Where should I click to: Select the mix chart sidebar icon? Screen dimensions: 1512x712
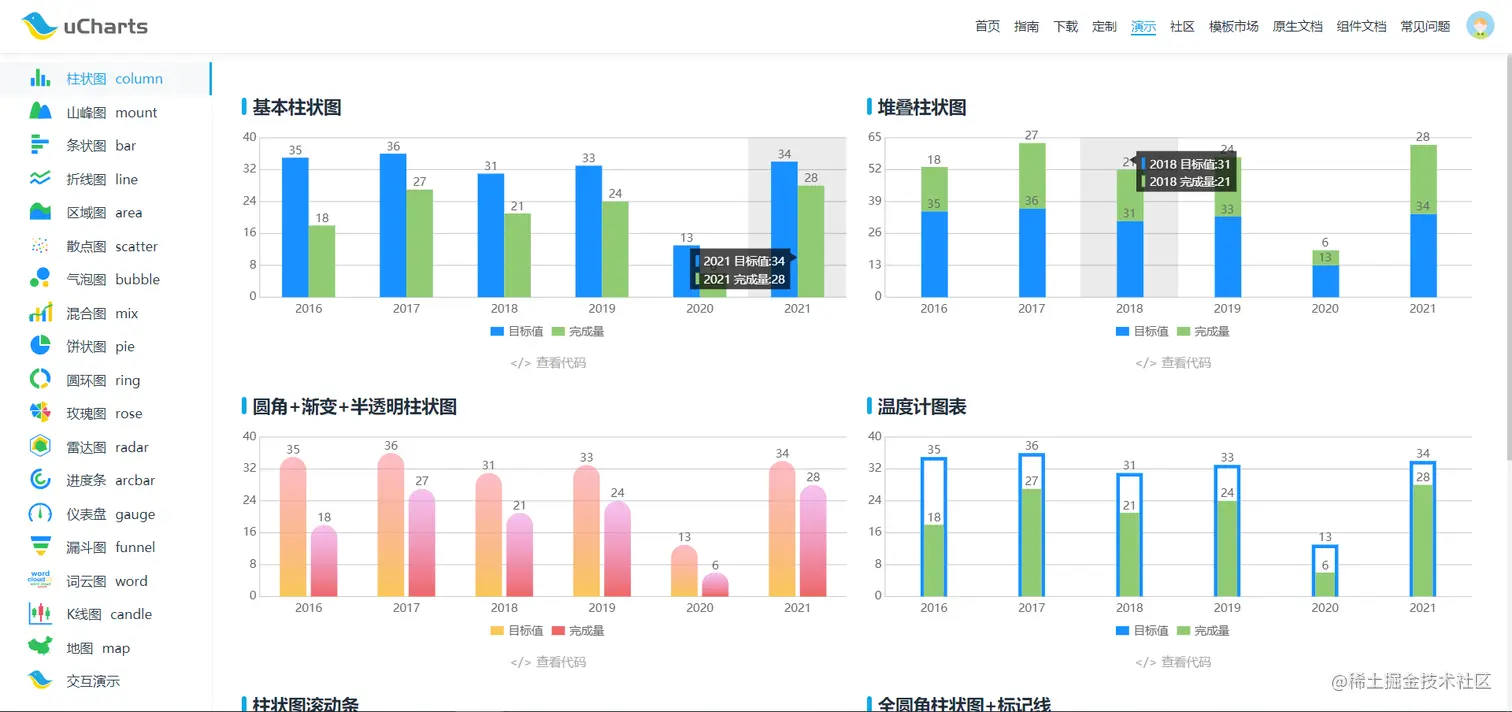coord(40,313)
